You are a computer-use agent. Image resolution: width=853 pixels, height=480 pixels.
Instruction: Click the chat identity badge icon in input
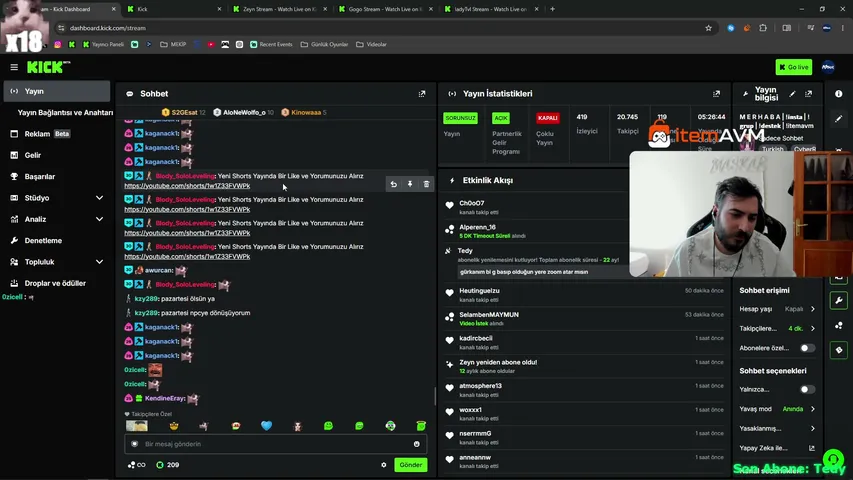click(x=135, y=444)
